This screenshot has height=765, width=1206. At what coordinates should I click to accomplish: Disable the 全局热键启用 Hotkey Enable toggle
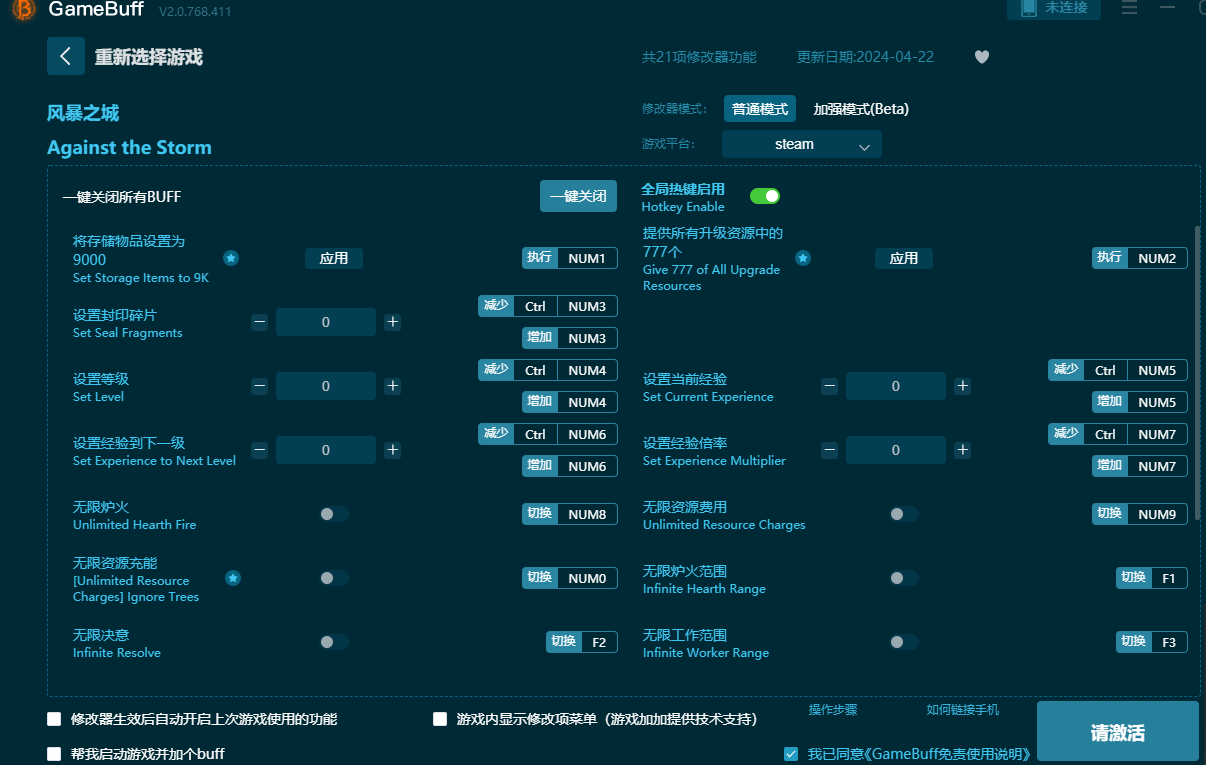pyautogui.click(x=764, y=196)
